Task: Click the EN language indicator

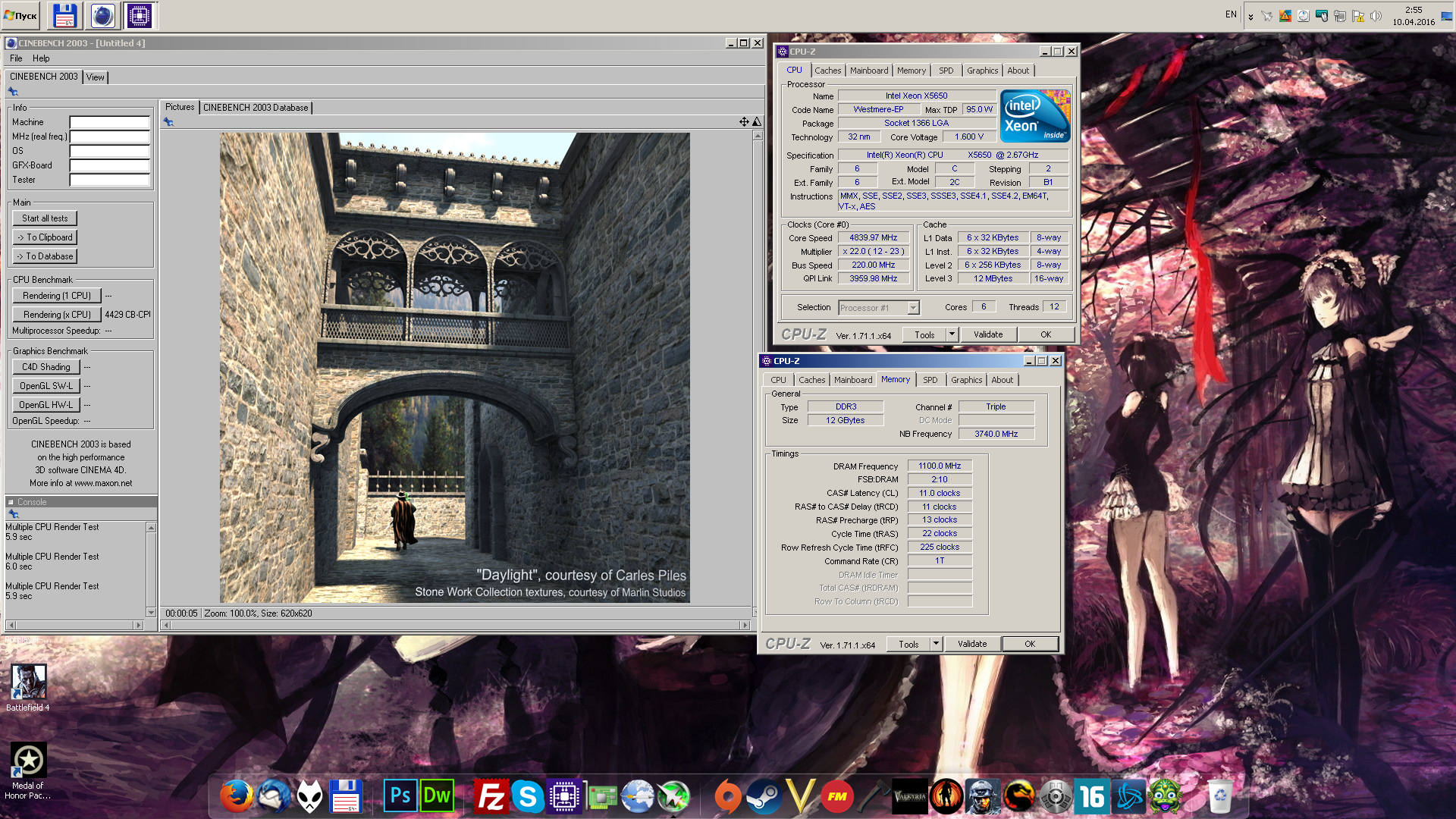Action: pos(1231,14)
